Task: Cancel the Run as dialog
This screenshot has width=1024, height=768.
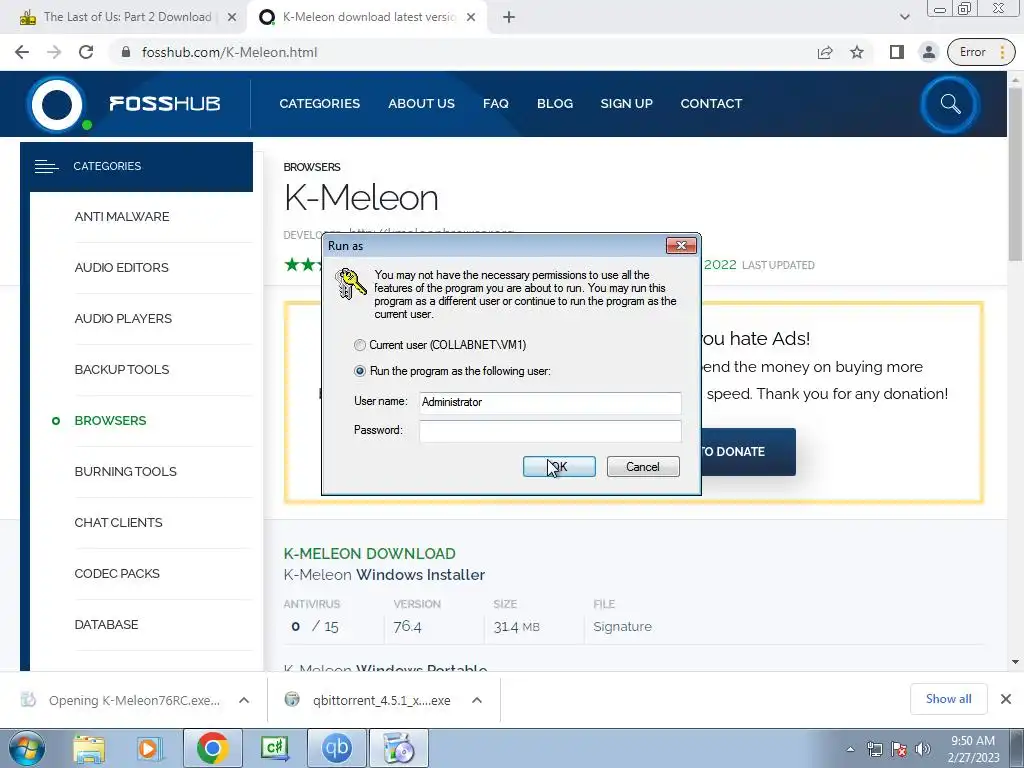Action: coord(643,466)
